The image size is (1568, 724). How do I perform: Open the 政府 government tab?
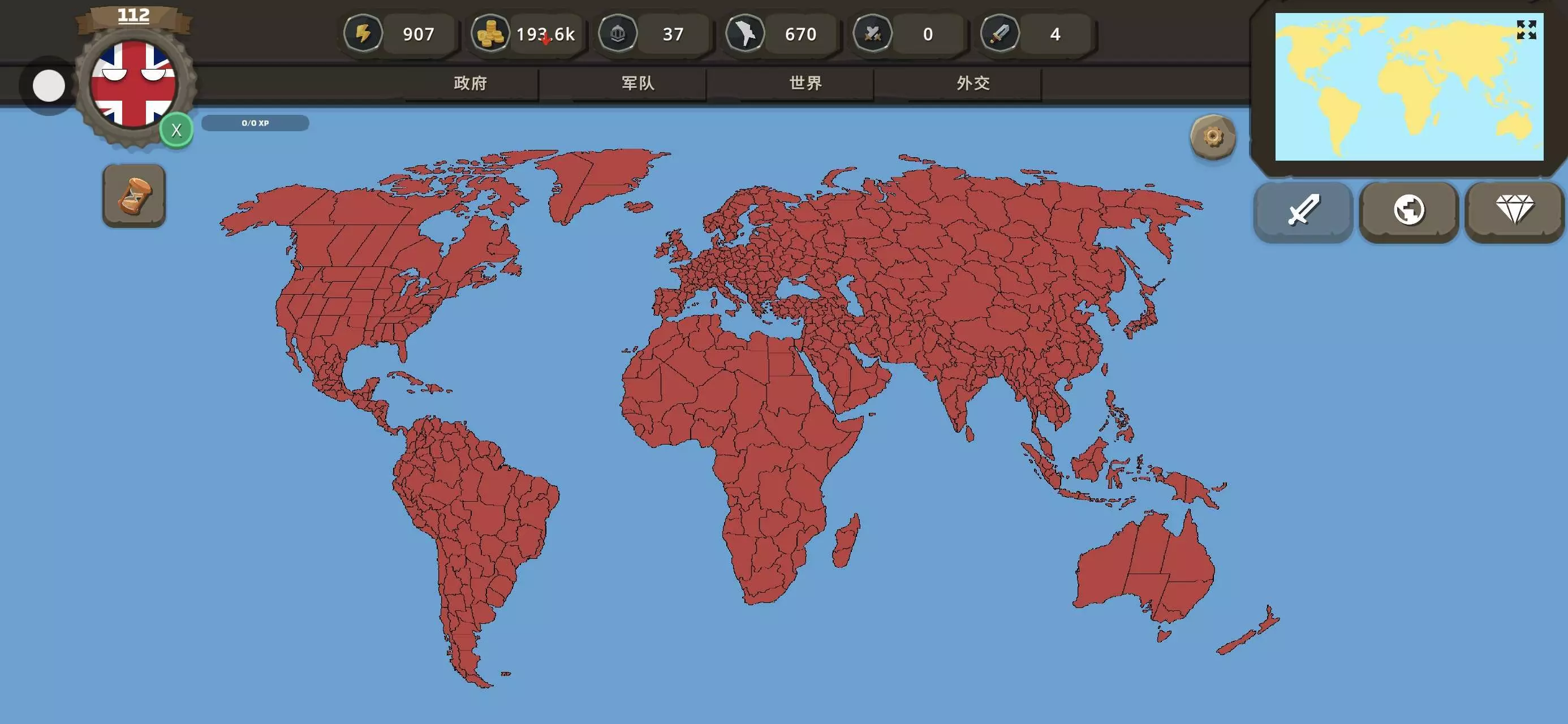click(471, 83)
